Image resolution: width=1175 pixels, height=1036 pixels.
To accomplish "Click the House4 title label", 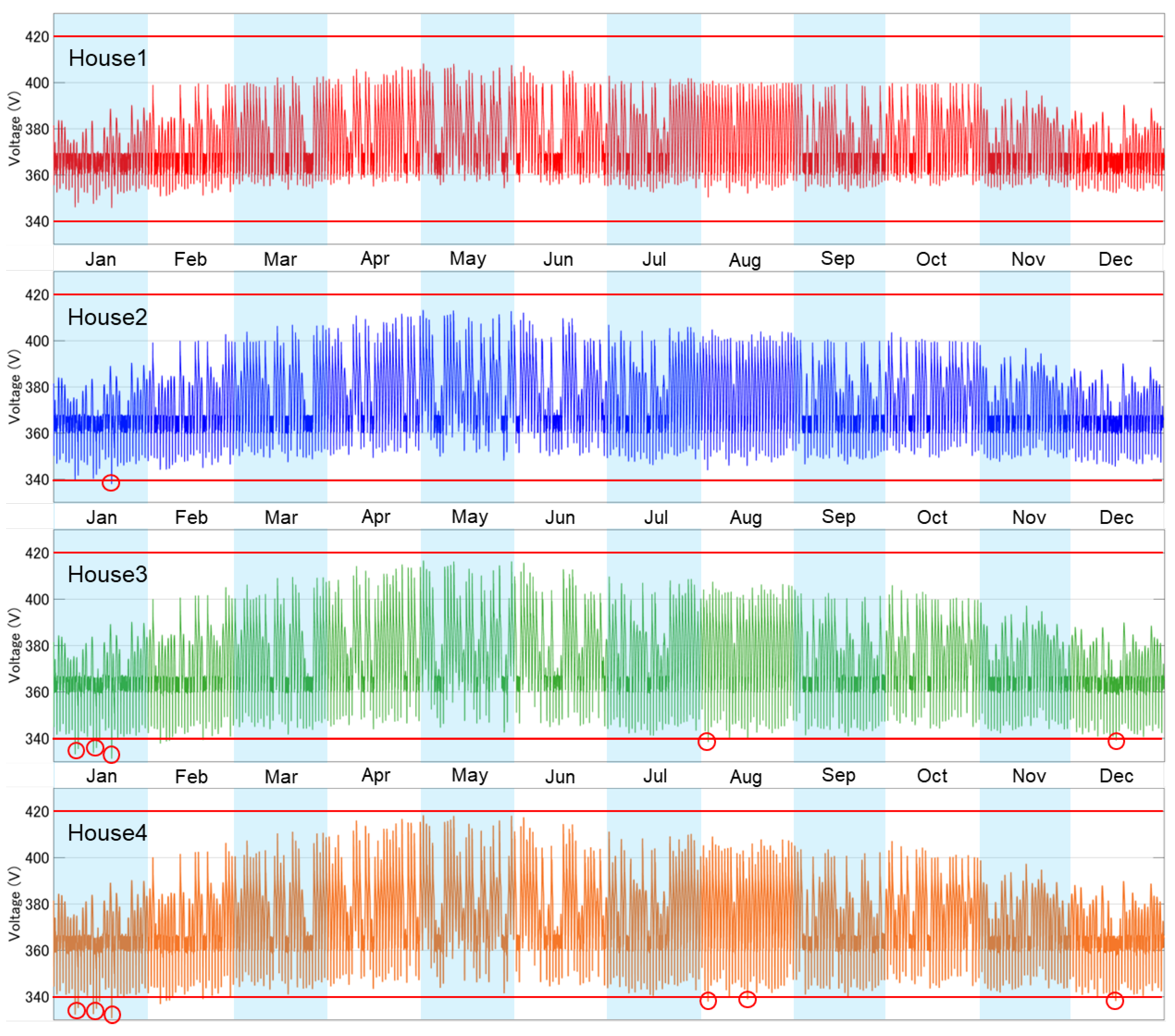I will pyautogui.click(x=107, y=832).
